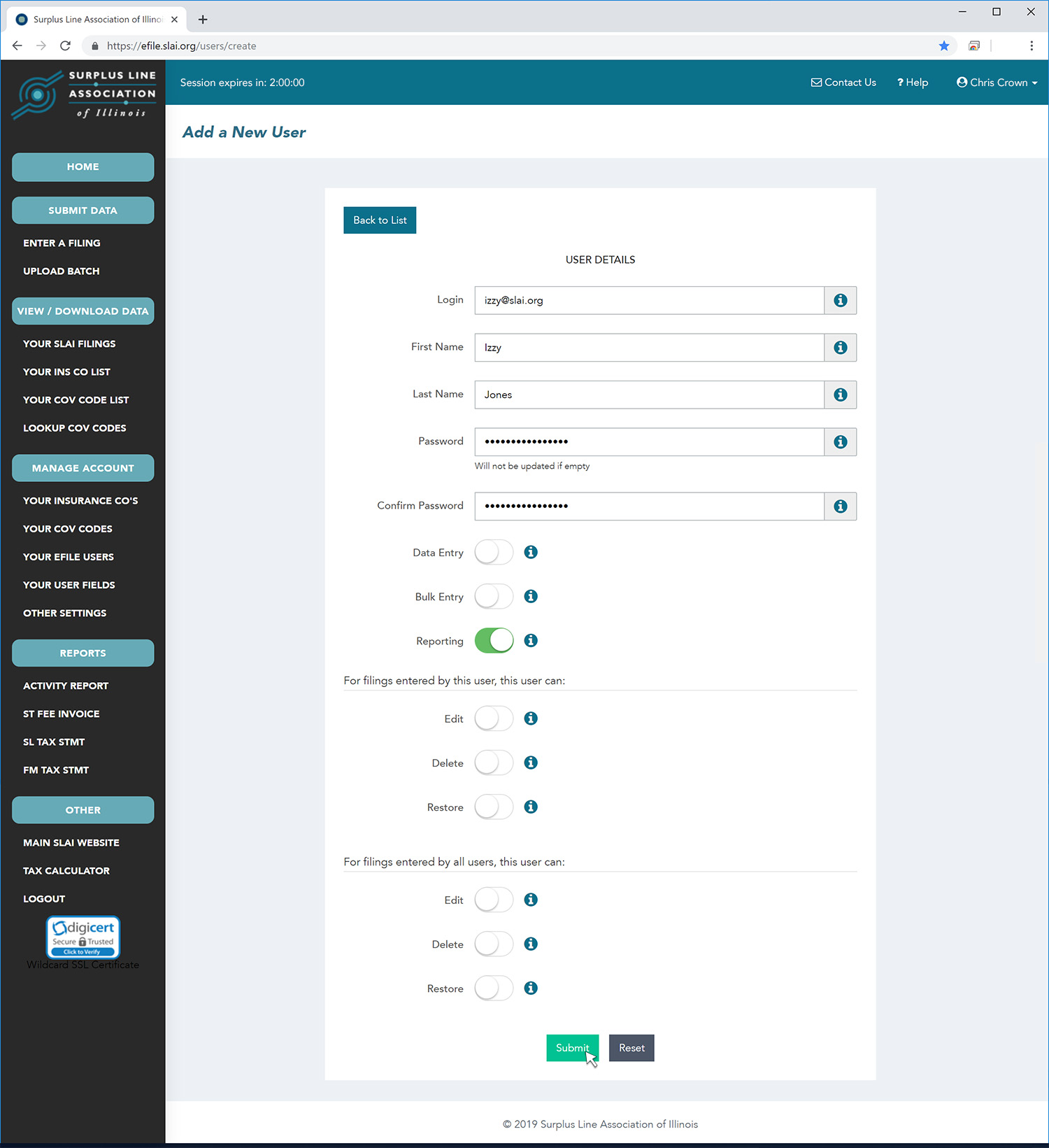Viewport: 1049px width, 1148px height.
Task: Open a new browser tab
Action: coord(203,20)
